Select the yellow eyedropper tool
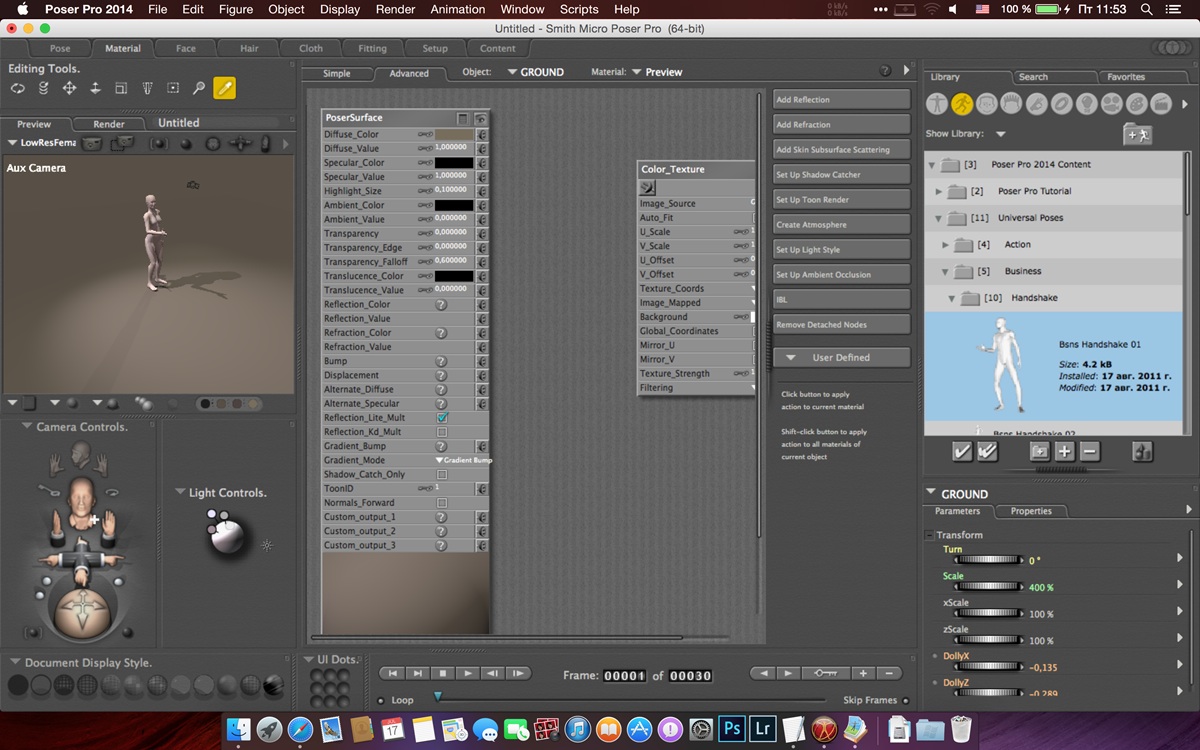The width and height of the screenshot is (1200, 750). 225,89
